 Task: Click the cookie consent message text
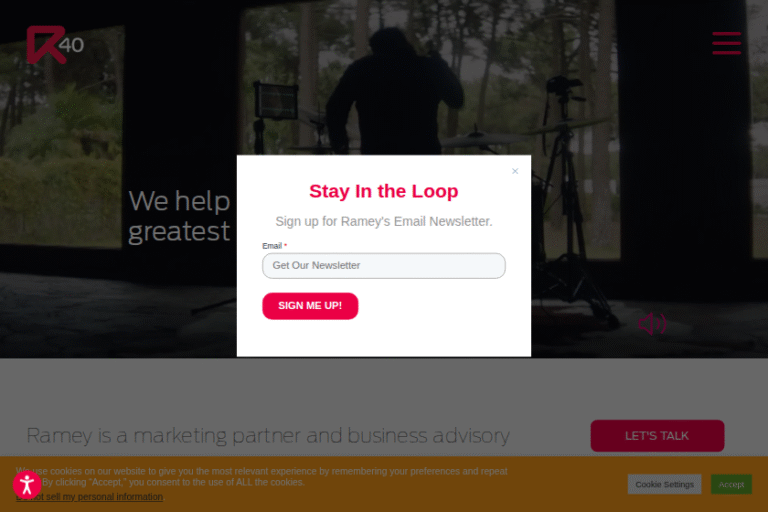click(x=262, y=477)
